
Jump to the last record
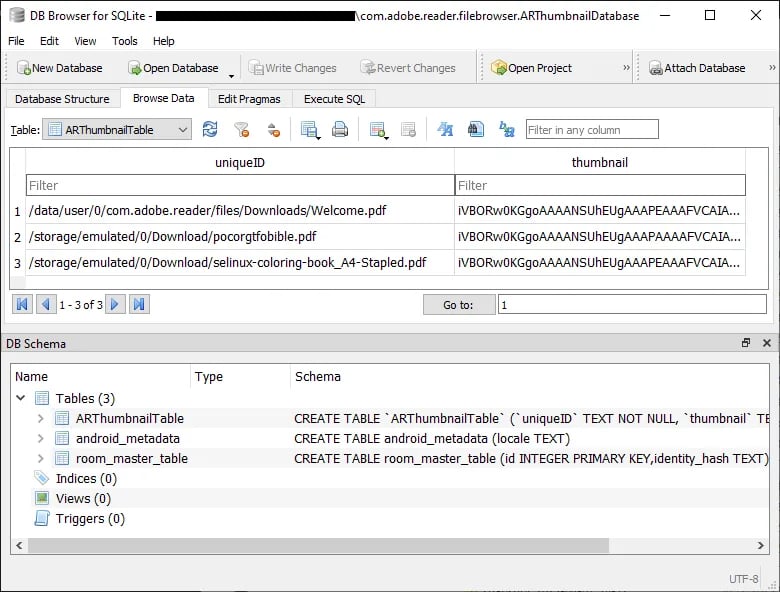click(139, 304)
